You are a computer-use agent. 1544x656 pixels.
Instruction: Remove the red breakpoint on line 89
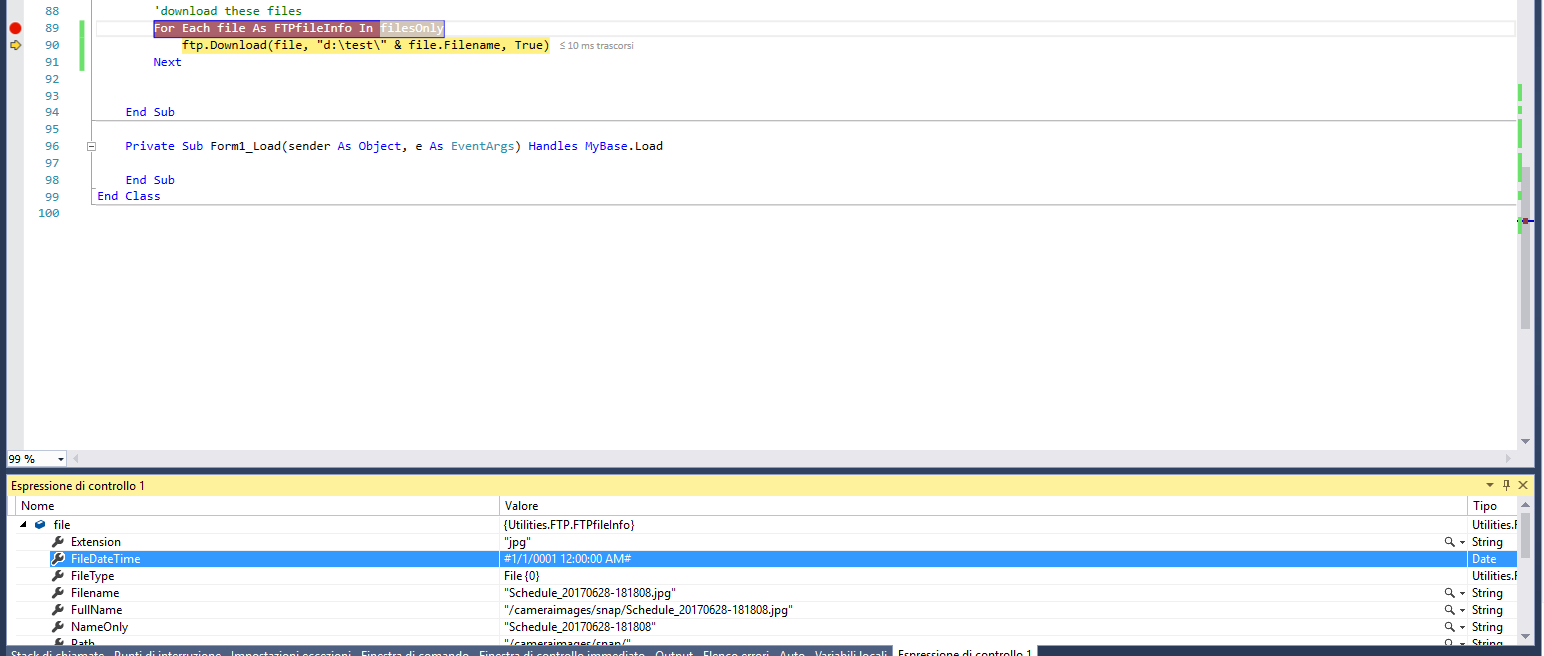click(15, 28)
